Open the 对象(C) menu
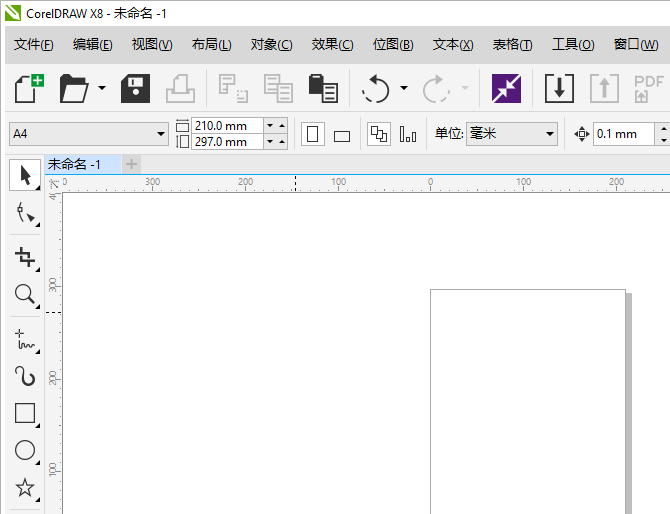Viewport: 670px width, 514px height. [271, 44]
